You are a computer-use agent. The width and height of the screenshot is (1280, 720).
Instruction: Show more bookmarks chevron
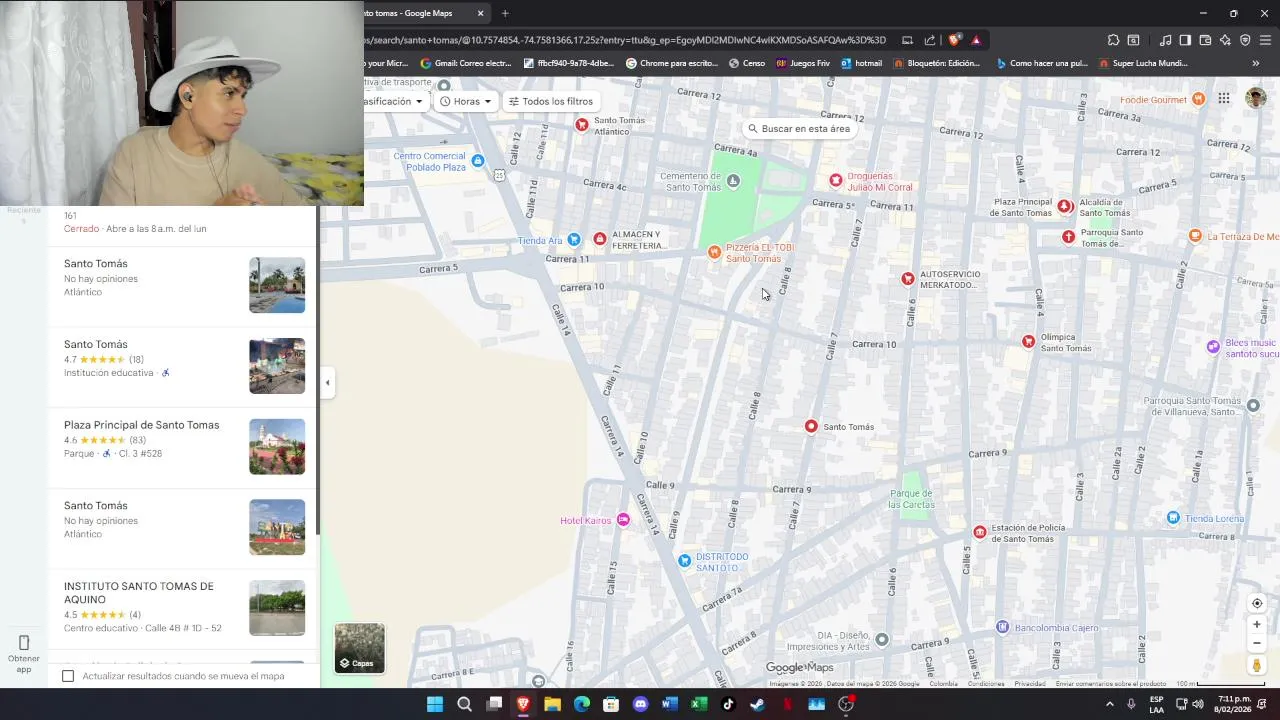tap(1256, 63)
